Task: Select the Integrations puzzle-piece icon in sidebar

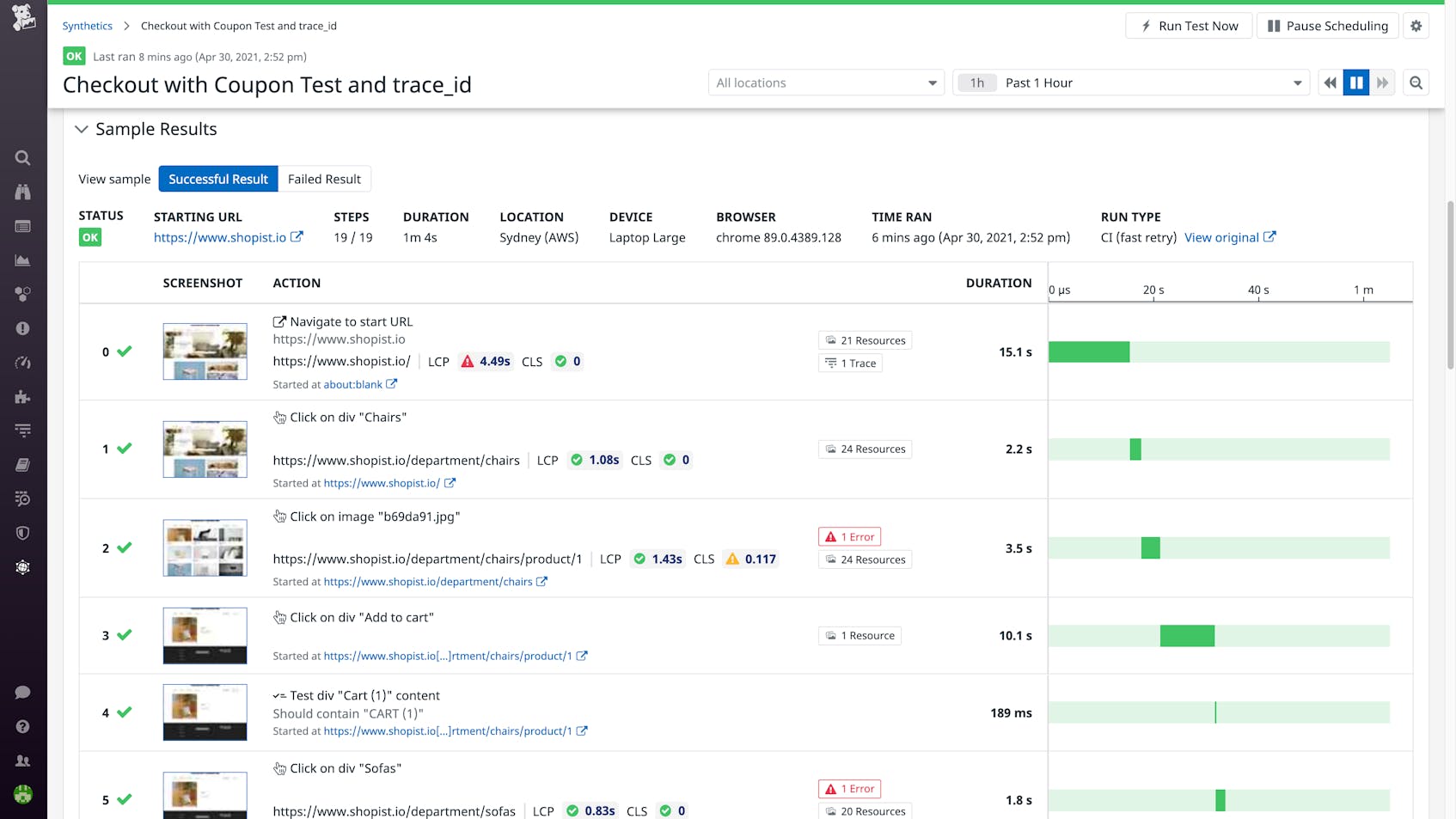Action: pos(23,397)
